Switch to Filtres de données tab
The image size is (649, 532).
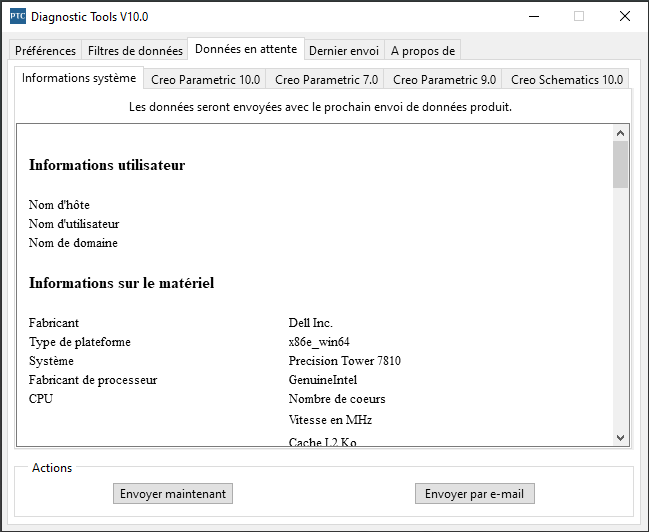tap(135, 51)
